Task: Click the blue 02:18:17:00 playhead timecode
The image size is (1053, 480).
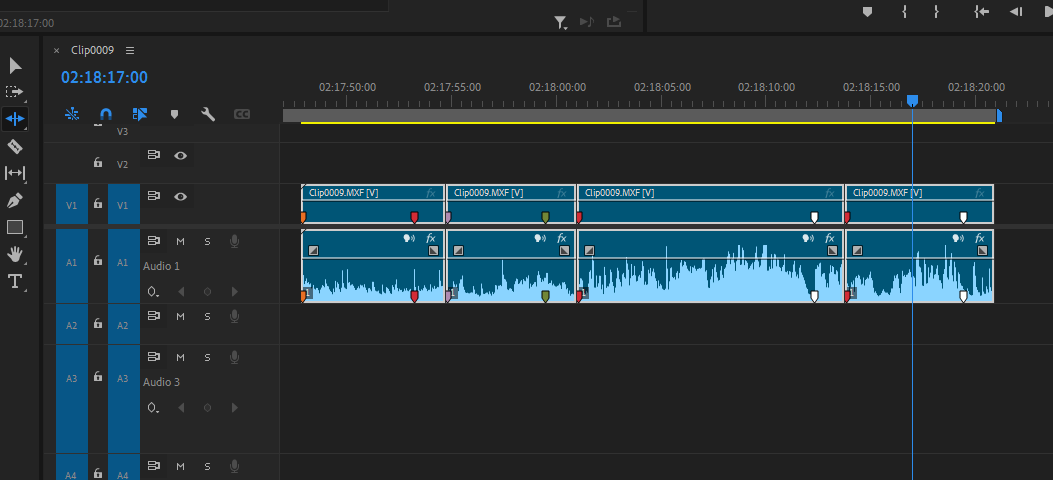Action: click(104, 77)
